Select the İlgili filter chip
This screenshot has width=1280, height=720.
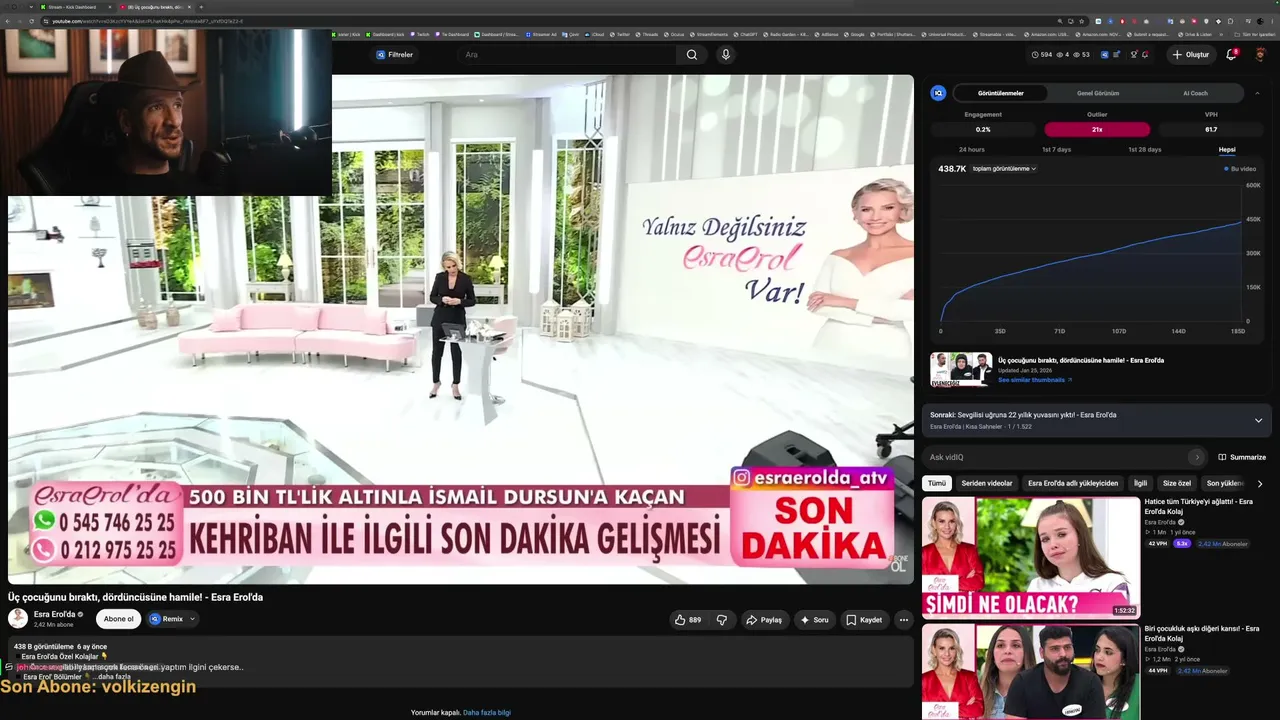tap(1140, 483)
